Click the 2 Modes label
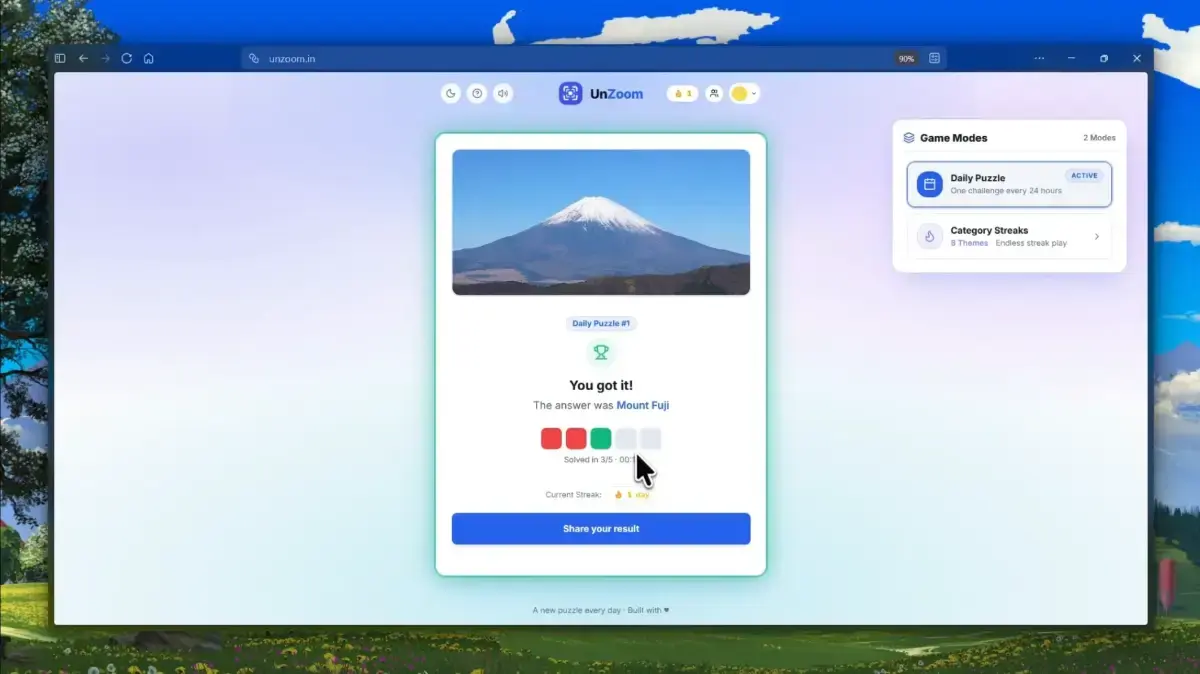Screen dimensions: 1200x674 coord(1099,138)
